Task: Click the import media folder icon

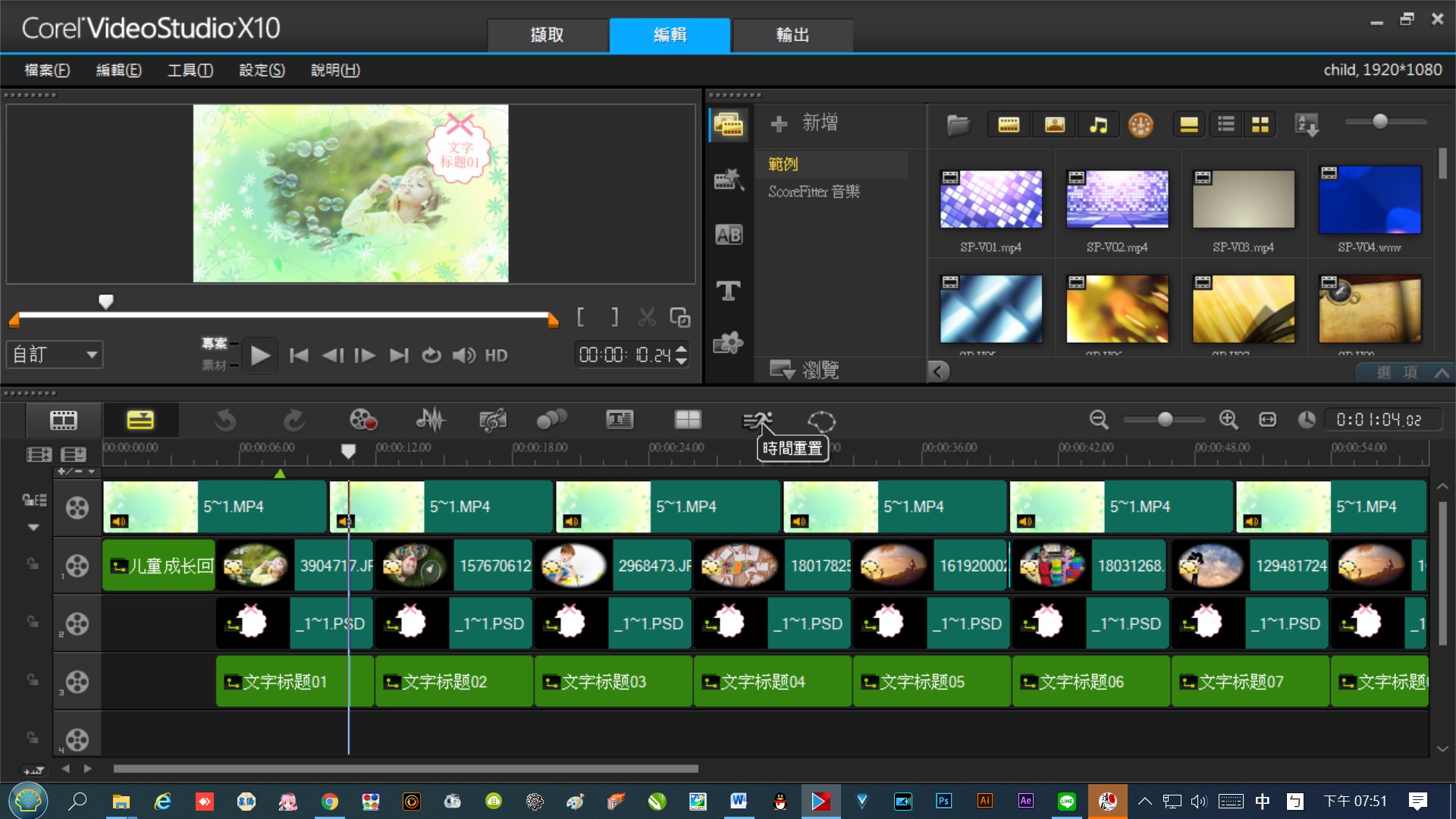Action: pyautogui.click(x=958, y=124)
